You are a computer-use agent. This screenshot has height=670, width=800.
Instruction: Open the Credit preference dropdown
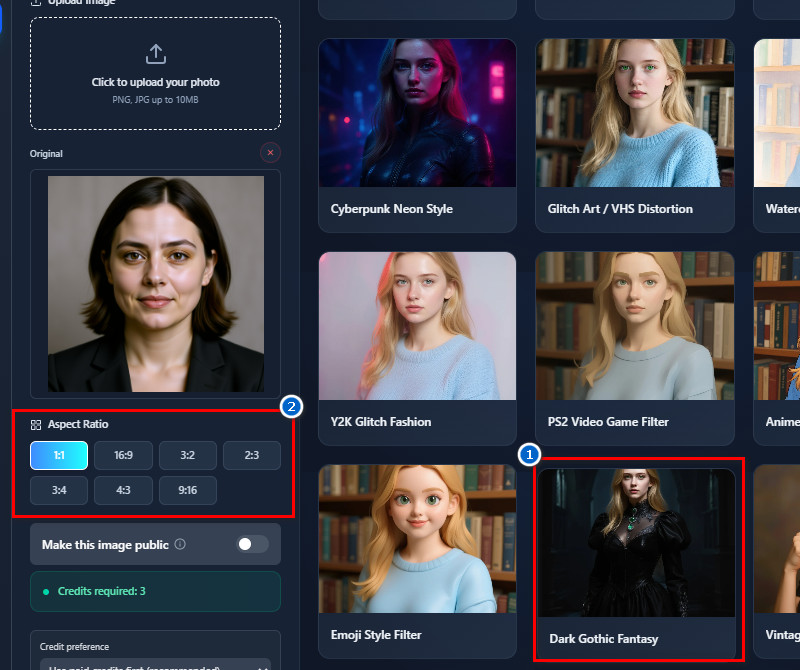156,664
